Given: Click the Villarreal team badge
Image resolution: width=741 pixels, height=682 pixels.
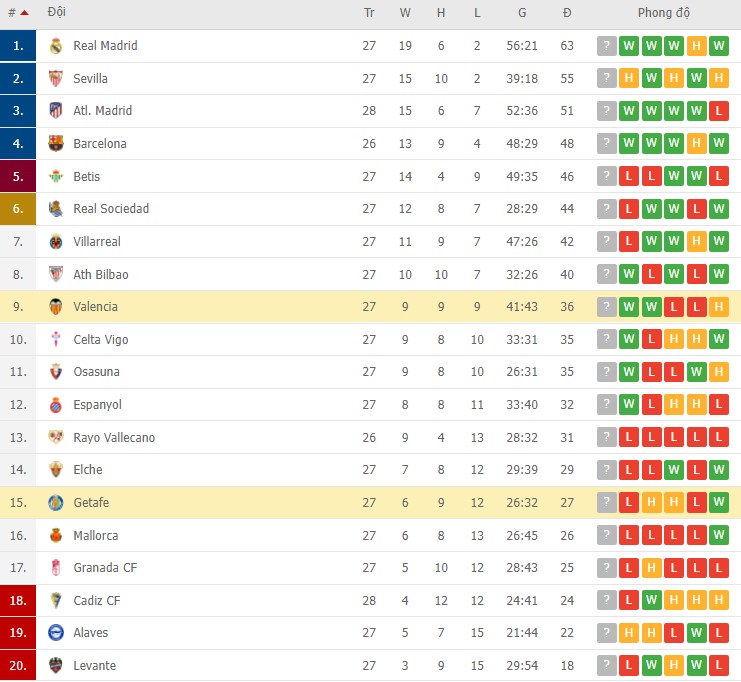Looking at the screenshot, I should [x=56, y=242].
